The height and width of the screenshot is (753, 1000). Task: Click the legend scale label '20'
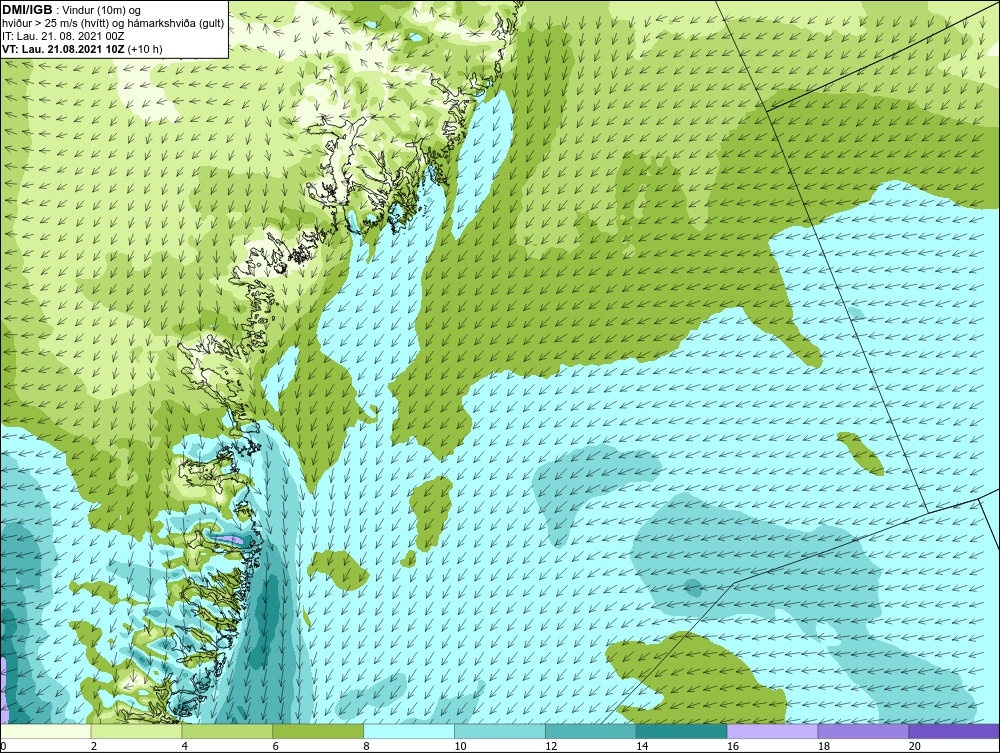[915, 746]
